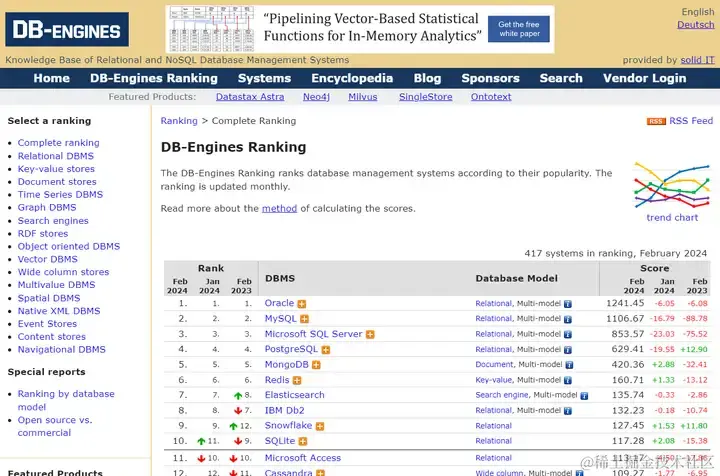This screenshot has height=476, width=720.
Task: Click the plus icon next to Oracle
Action: (x=302, y=304)
